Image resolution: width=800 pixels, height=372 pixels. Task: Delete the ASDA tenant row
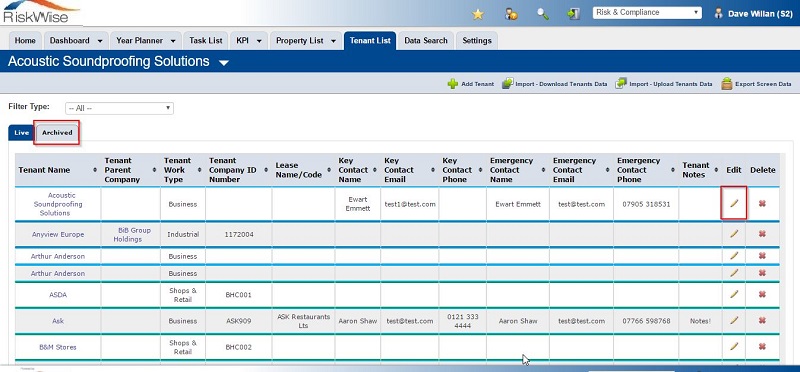click(x=762, y=294)
